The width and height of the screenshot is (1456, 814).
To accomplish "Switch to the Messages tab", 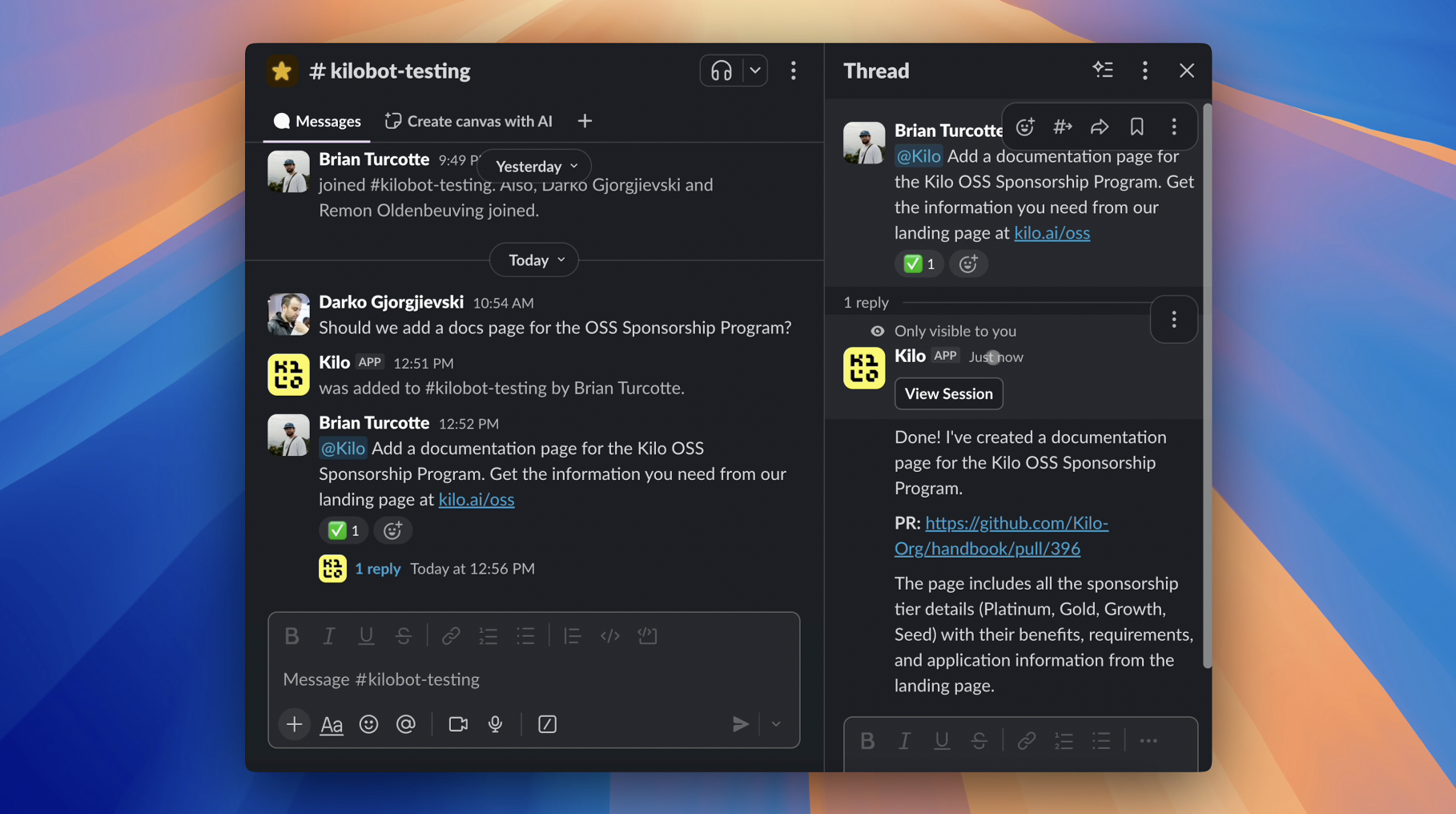I will [317, 121].
